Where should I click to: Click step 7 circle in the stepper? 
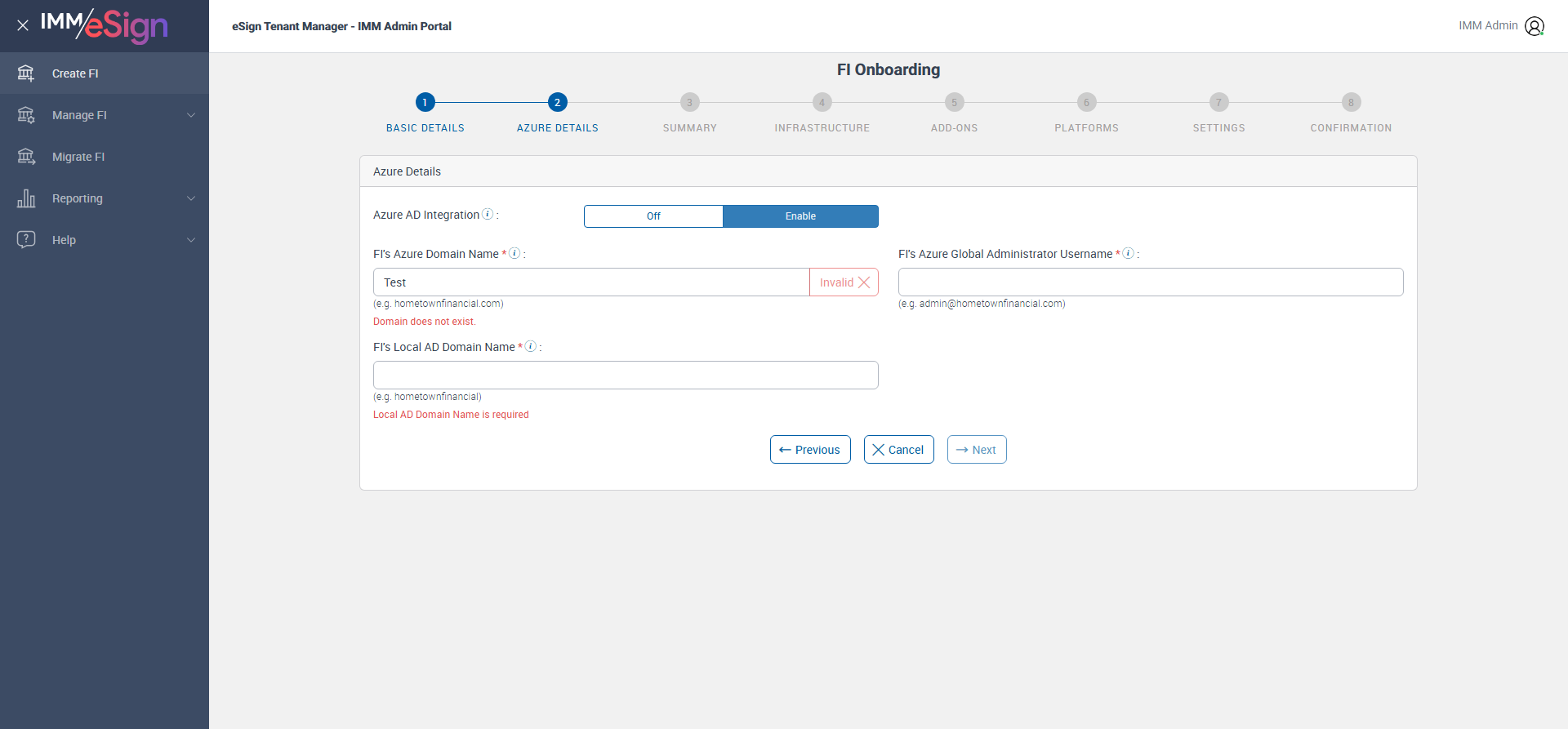1218,102
